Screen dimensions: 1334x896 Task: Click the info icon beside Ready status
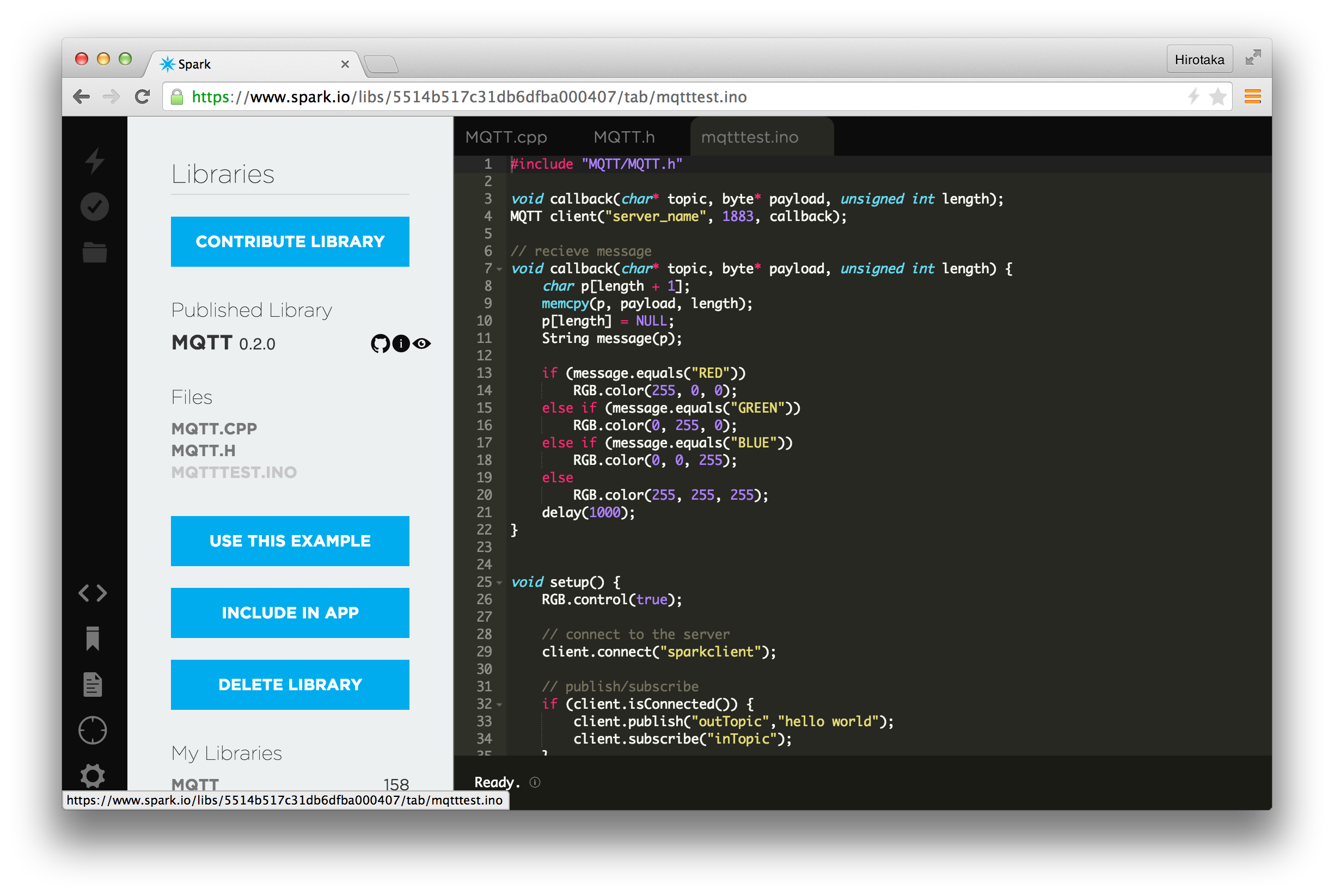(535, 782)
